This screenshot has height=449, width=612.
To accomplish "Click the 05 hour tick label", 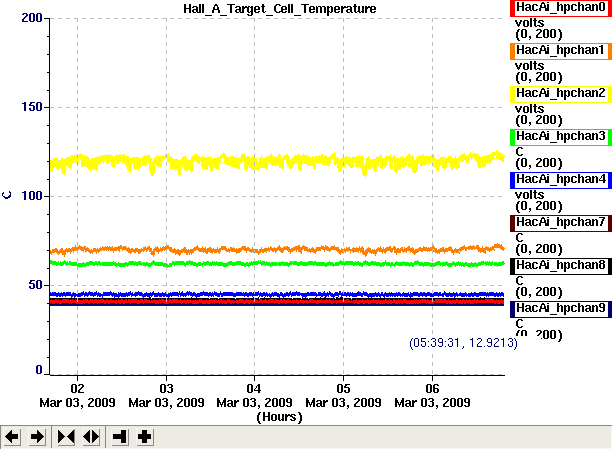I will pyautogui.click(x=343, y=388).
